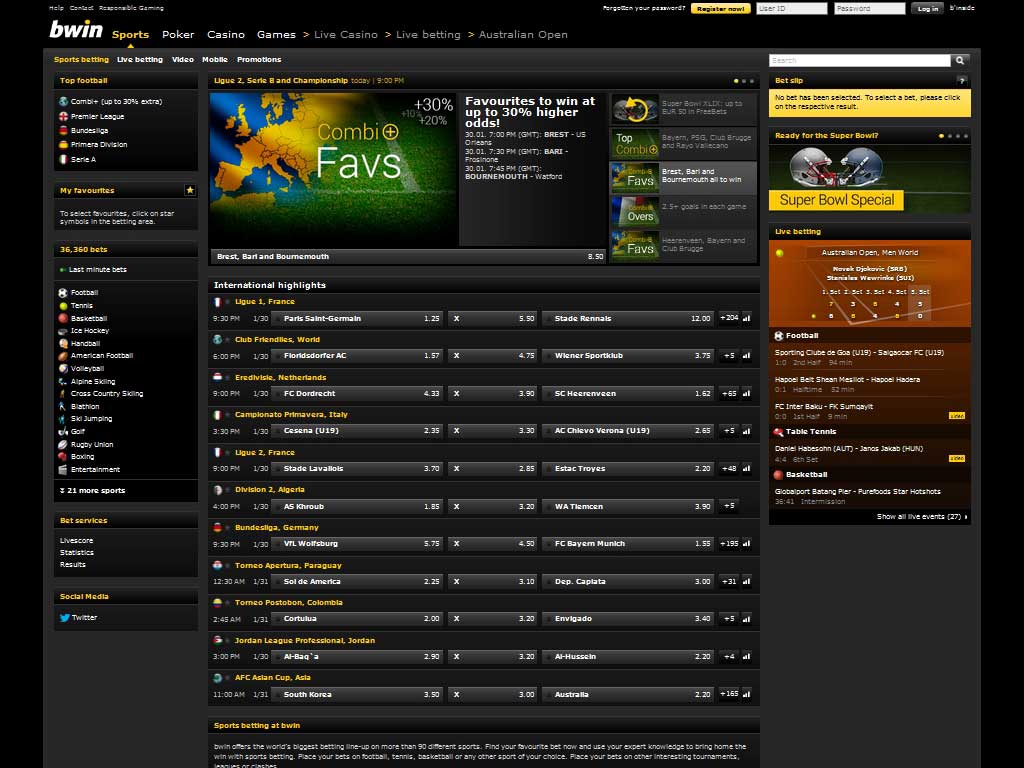Image resolution: width=1024 pixels, height=768 pixels.
Task: Click the My favourites star icon
Action: click(190, 190)
